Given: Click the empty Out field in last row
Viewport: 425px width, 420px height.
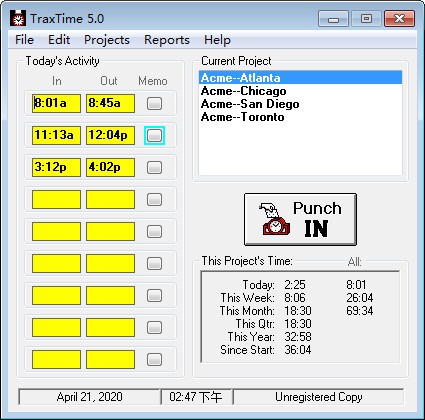Looking at the screenshot, I should click(110, 359).
